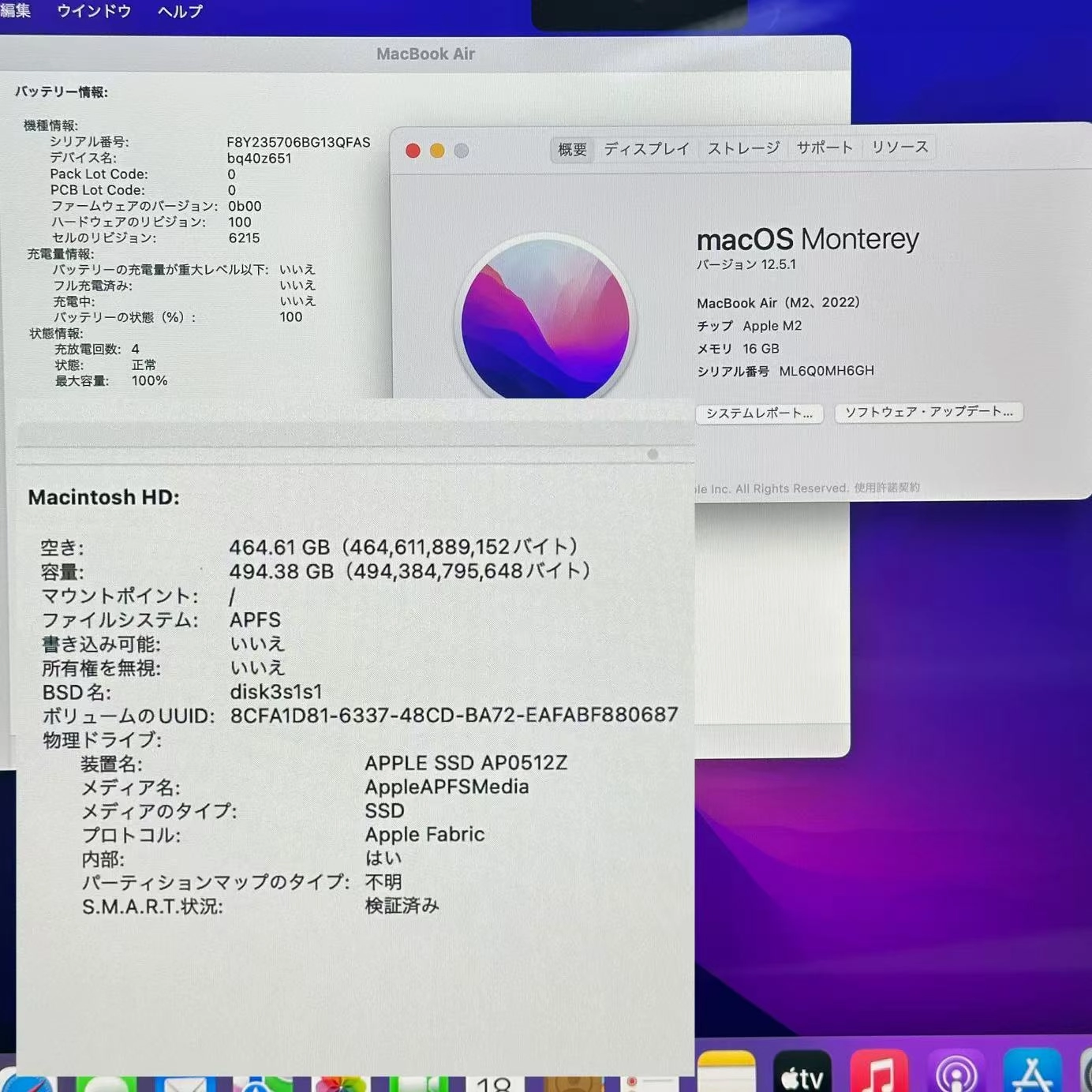Viewport: 1092px width, 1092px height.
Task: Open the Music app icon
Action: tap(878, 1075)
